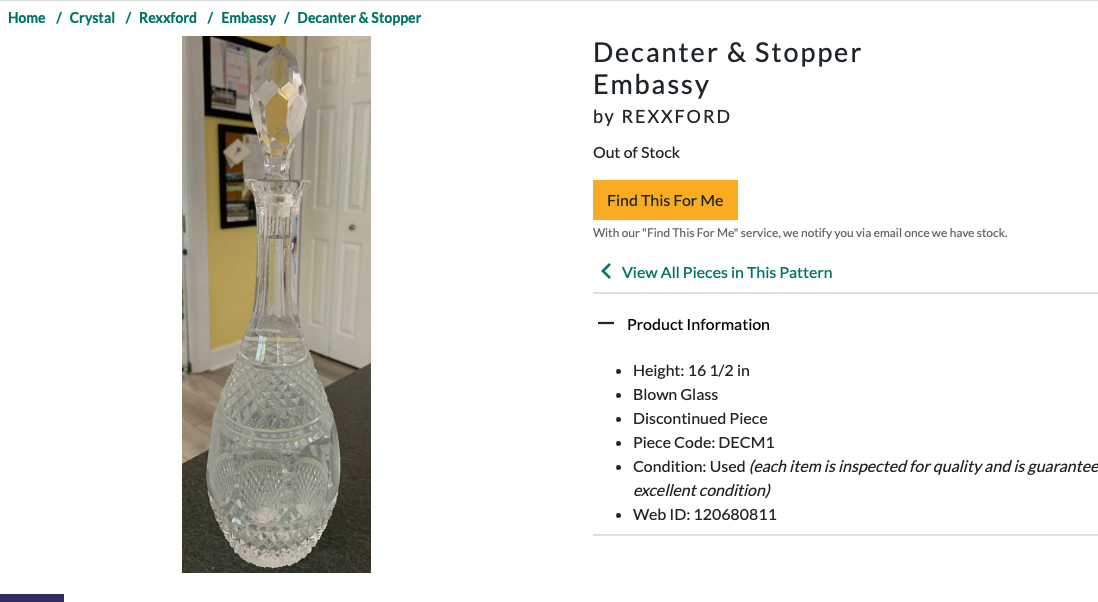Click the Blown Glass bullet item
Viewport: 1098px width, 602px height.
[x=676, y=395]
